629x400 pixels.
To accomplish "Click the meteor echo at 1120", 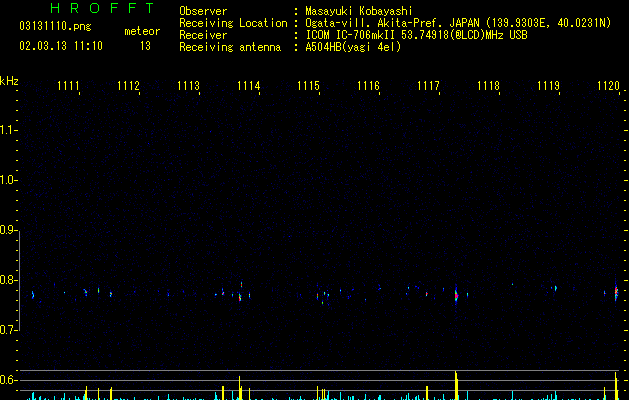I will coord(616,292).
